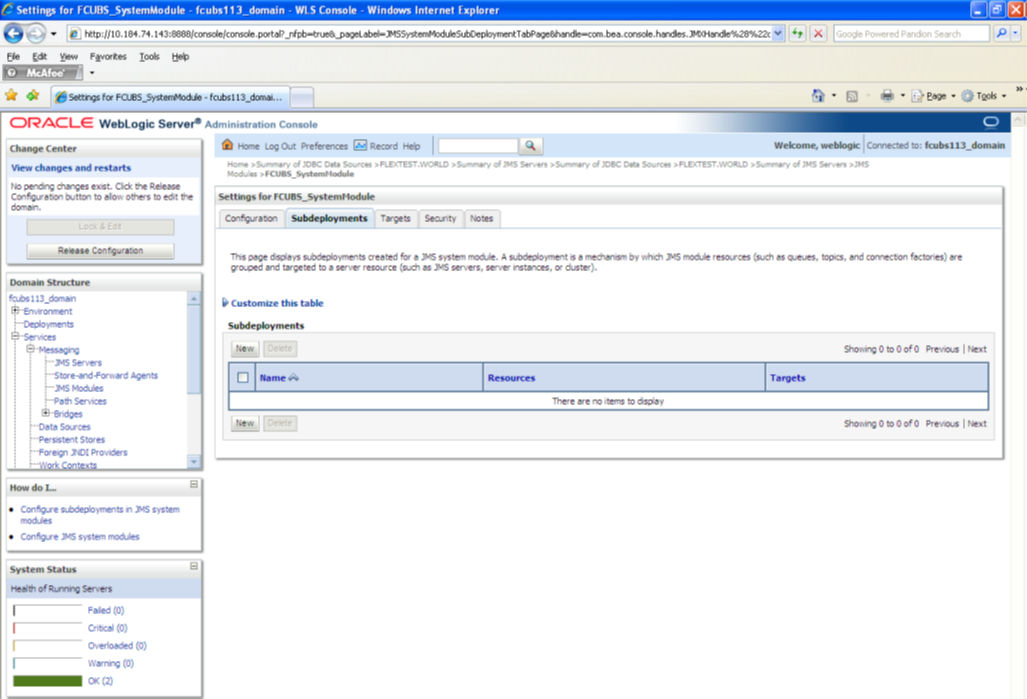Collapse the System Status panel
Screen dimensions: 1027x699
[x=194, y=566]
